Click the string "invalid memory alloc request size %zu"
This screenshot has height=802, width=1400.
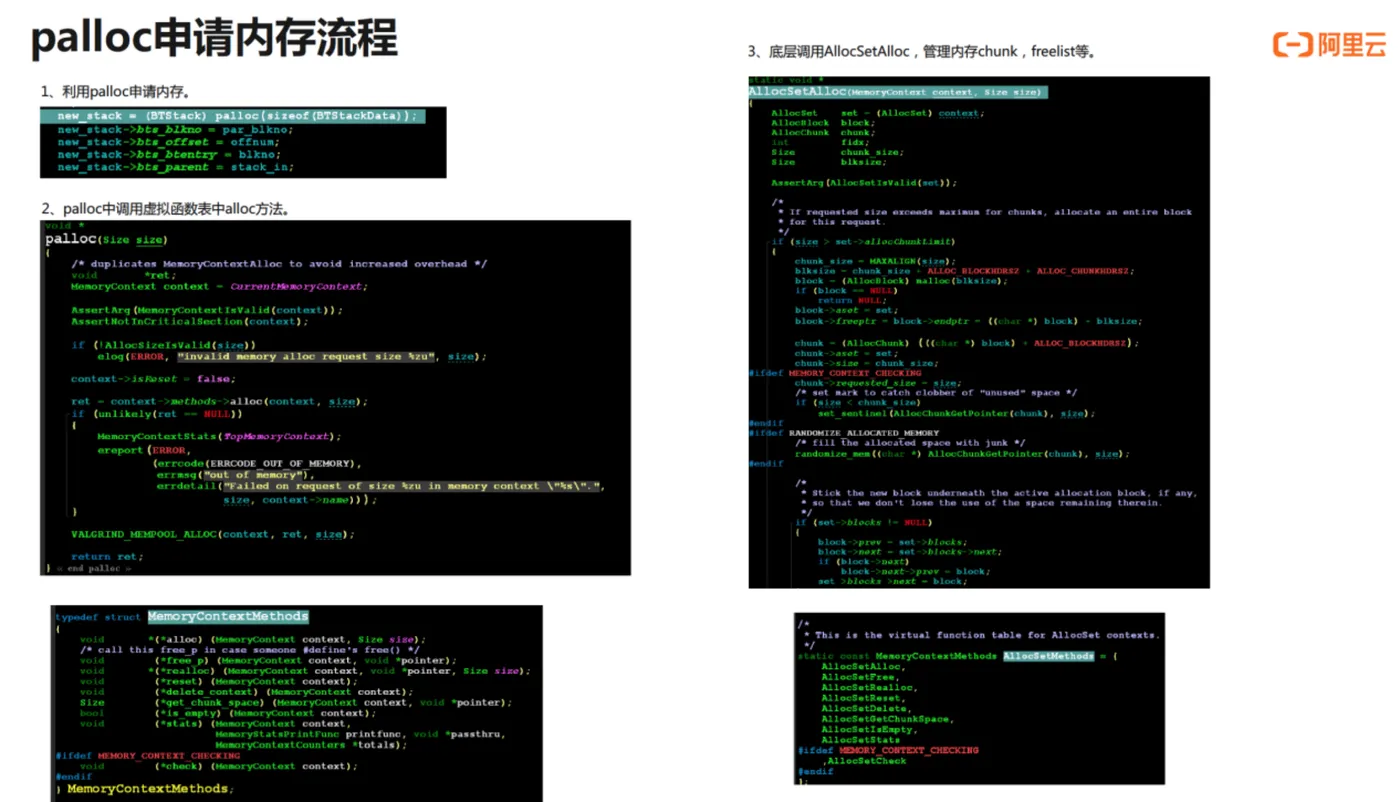click(x=306, y=356)
